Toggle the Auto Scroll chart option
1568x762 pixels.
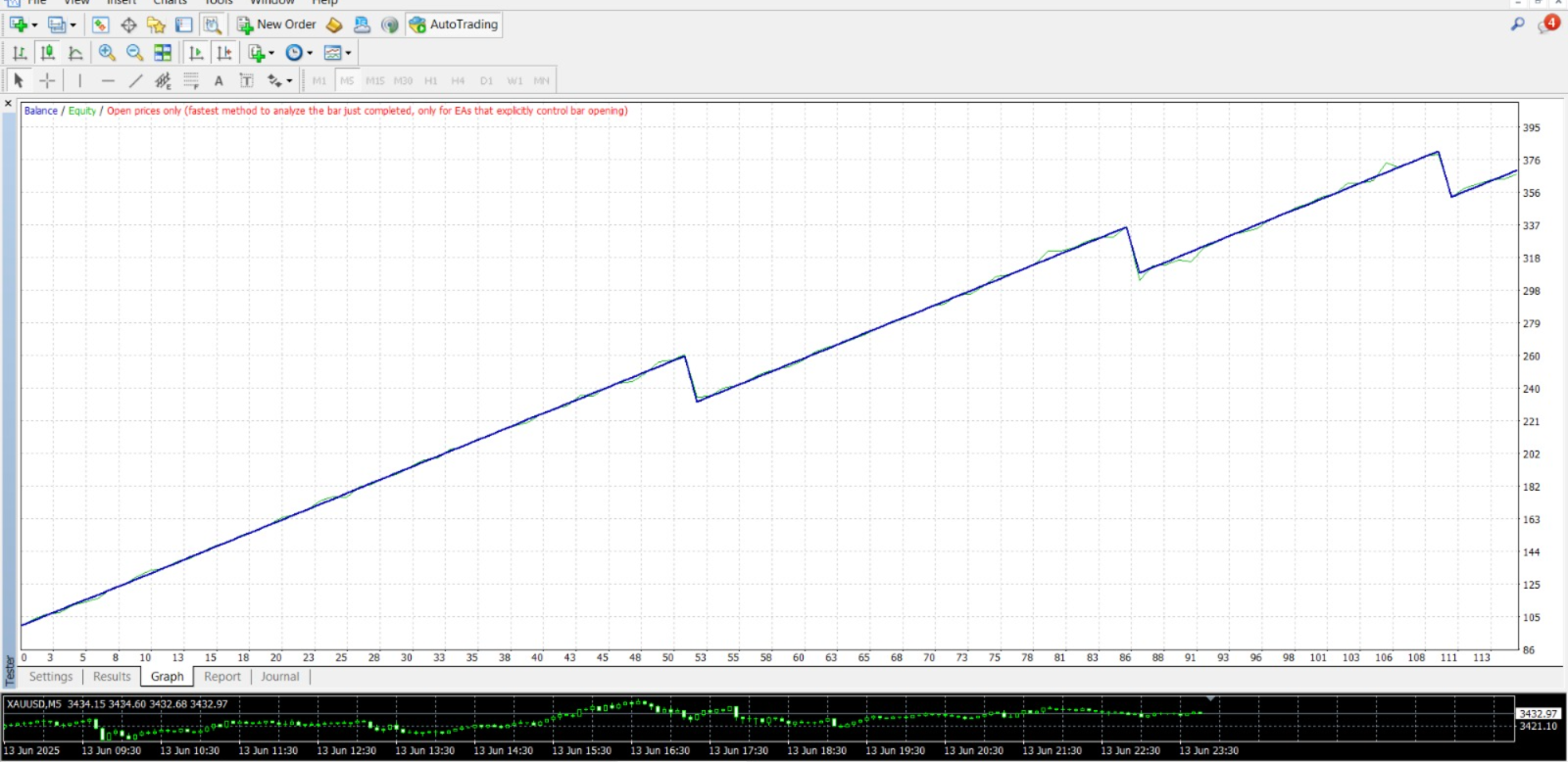pyautogui.click(x=196, y=53)
